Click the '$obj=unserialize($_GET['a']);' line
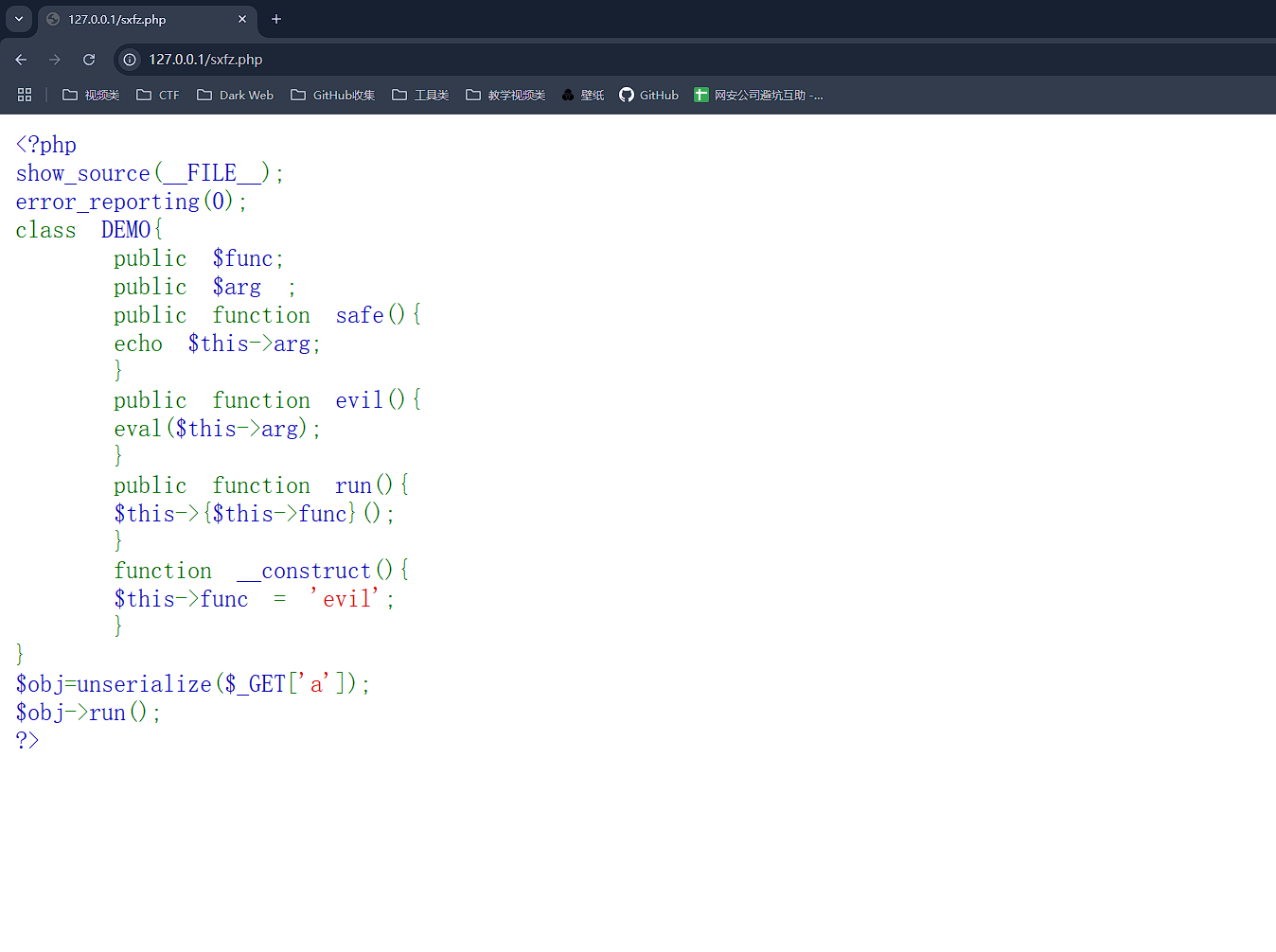 (x=193, y=684)
